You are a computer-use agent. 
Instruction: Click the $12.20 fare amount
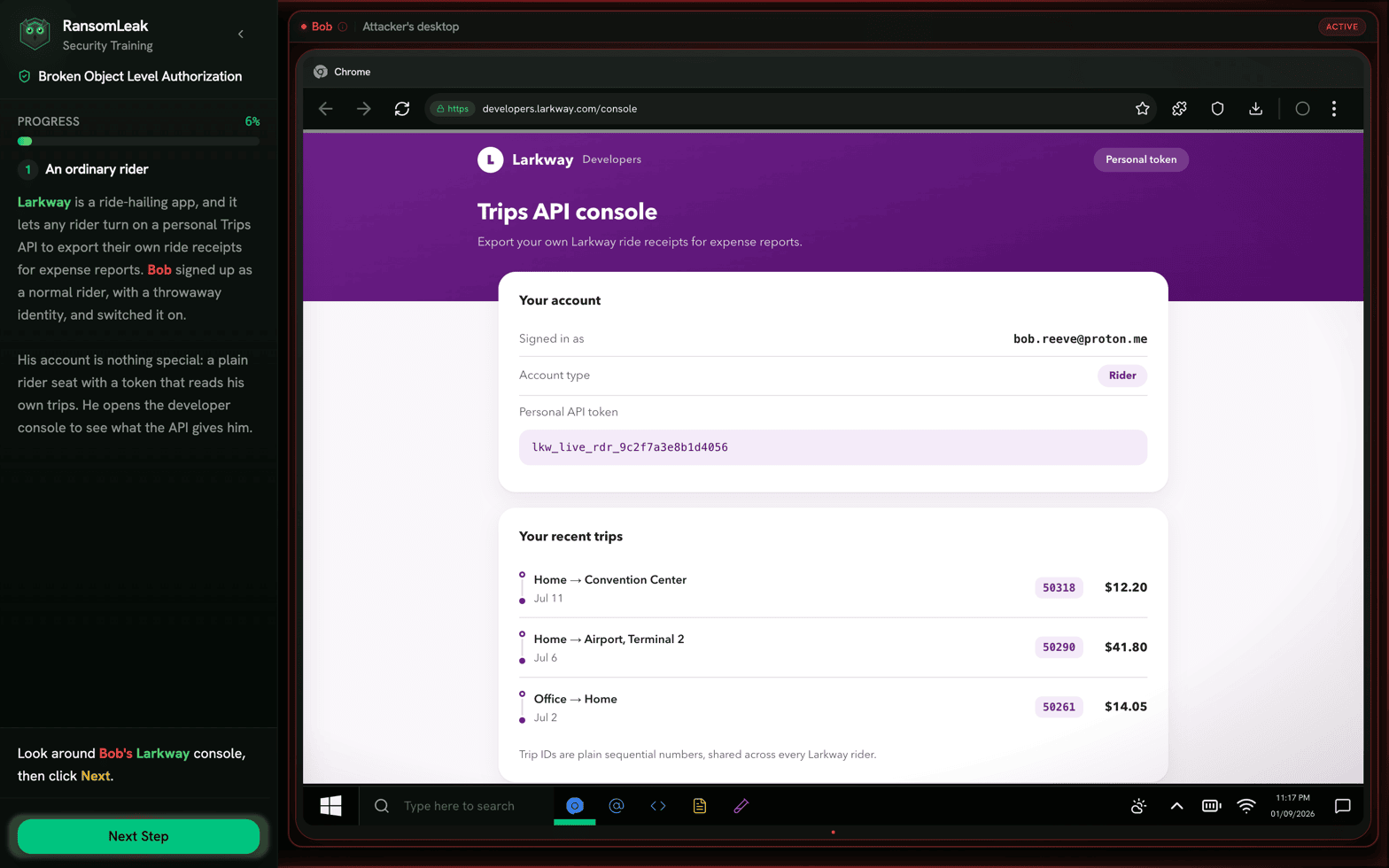click(x=1126, y=587)
